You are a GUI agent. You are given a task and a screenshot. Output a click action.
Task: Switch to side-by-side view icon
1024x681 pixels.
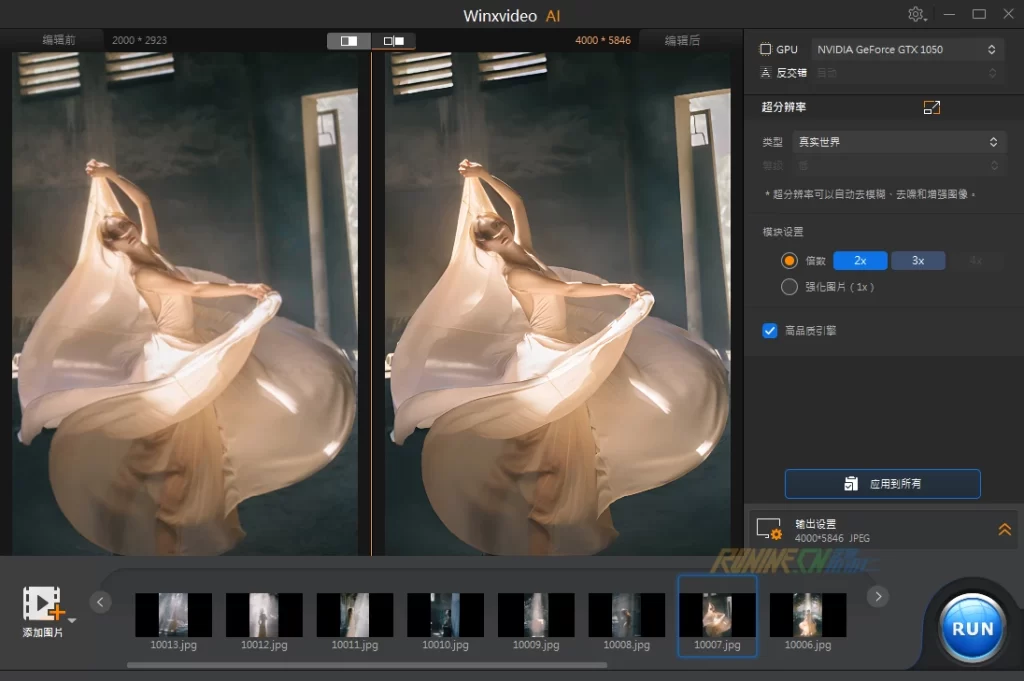tap(394, 41)
